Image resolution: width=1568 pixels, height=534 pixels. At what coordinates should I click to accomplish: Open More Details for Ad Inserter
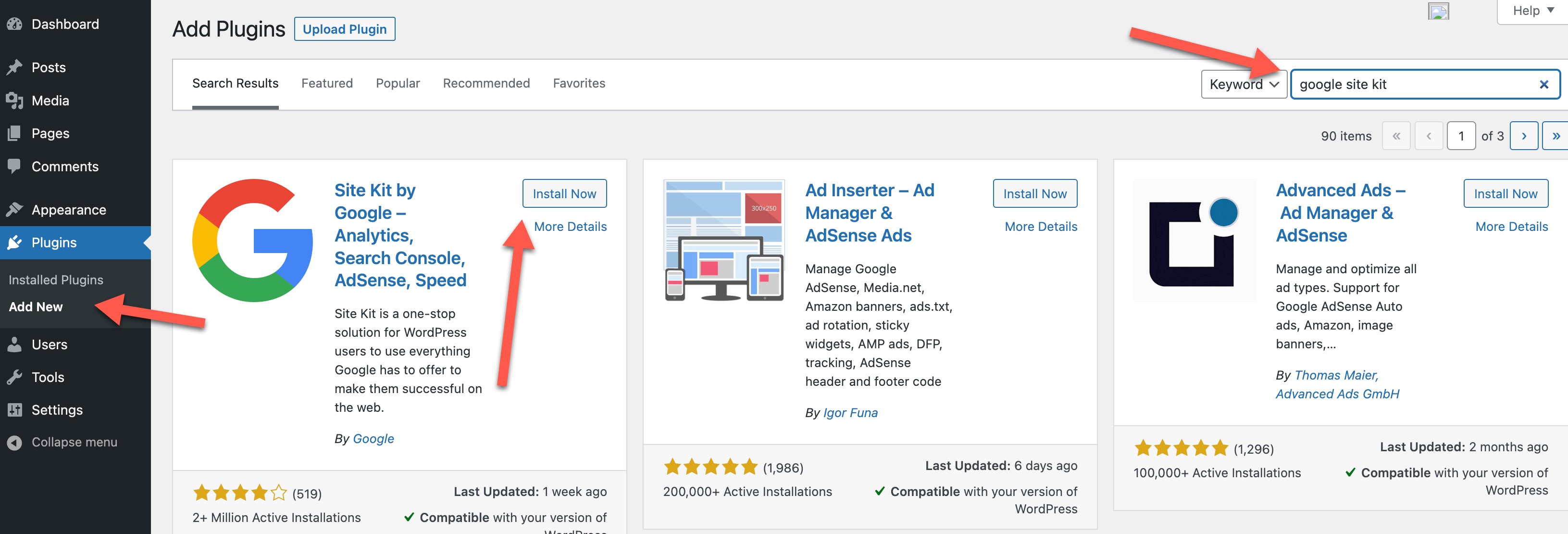point(1041,227)
